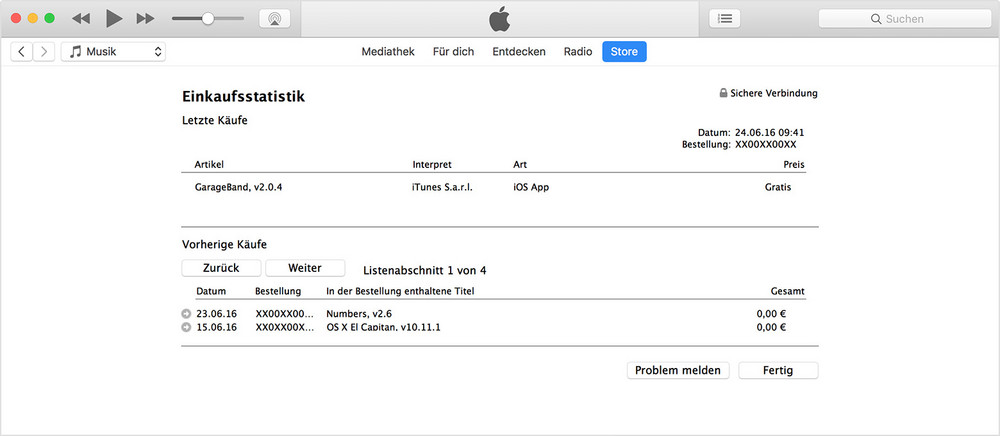Click the 'In der Bestellung enthaltene Titel' header

click(401, 291)
